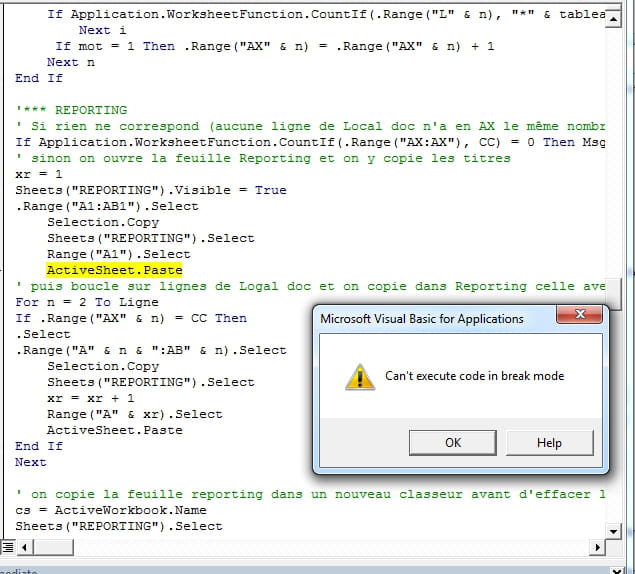
Task: Close the Microsoft Visual Basic for Applications dialog
Action: [580, 314]
